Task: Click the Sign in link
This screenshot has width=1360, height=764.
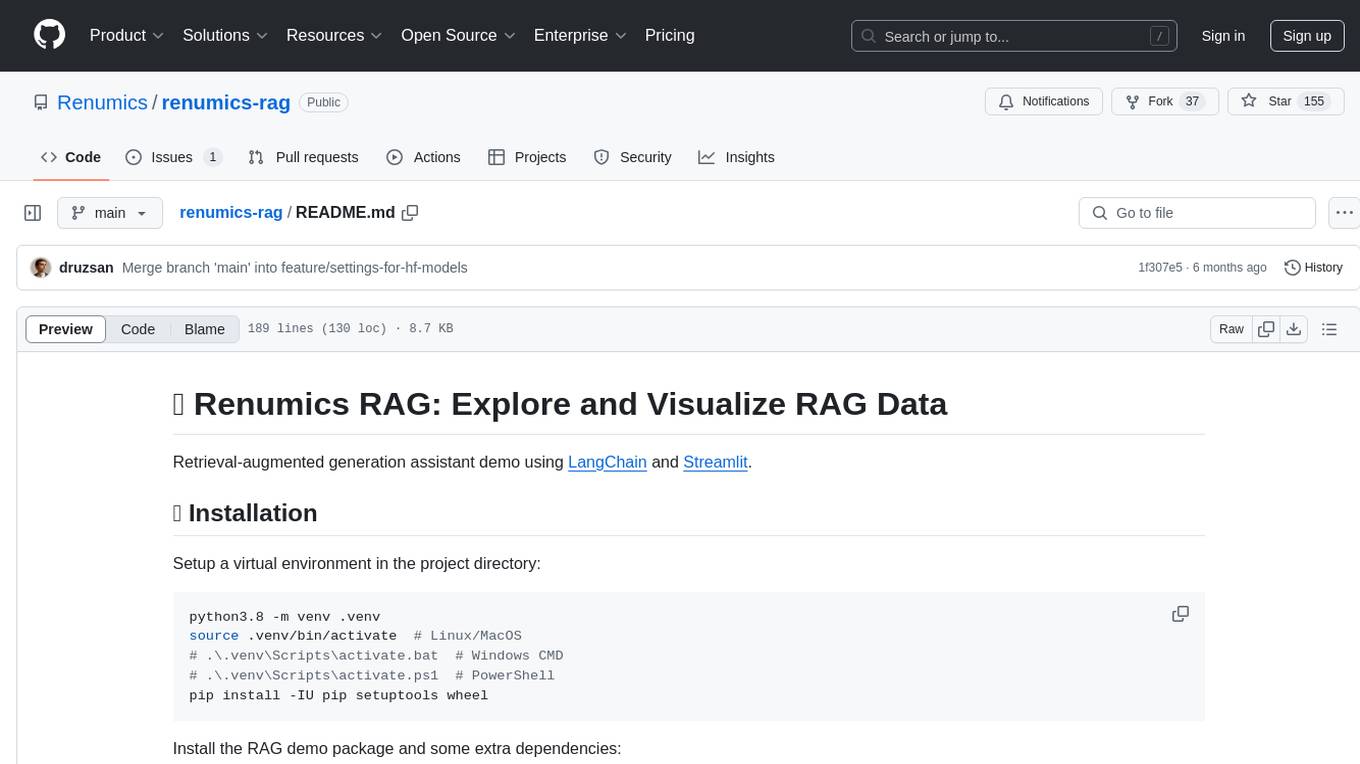Action: pos(1223,36)
